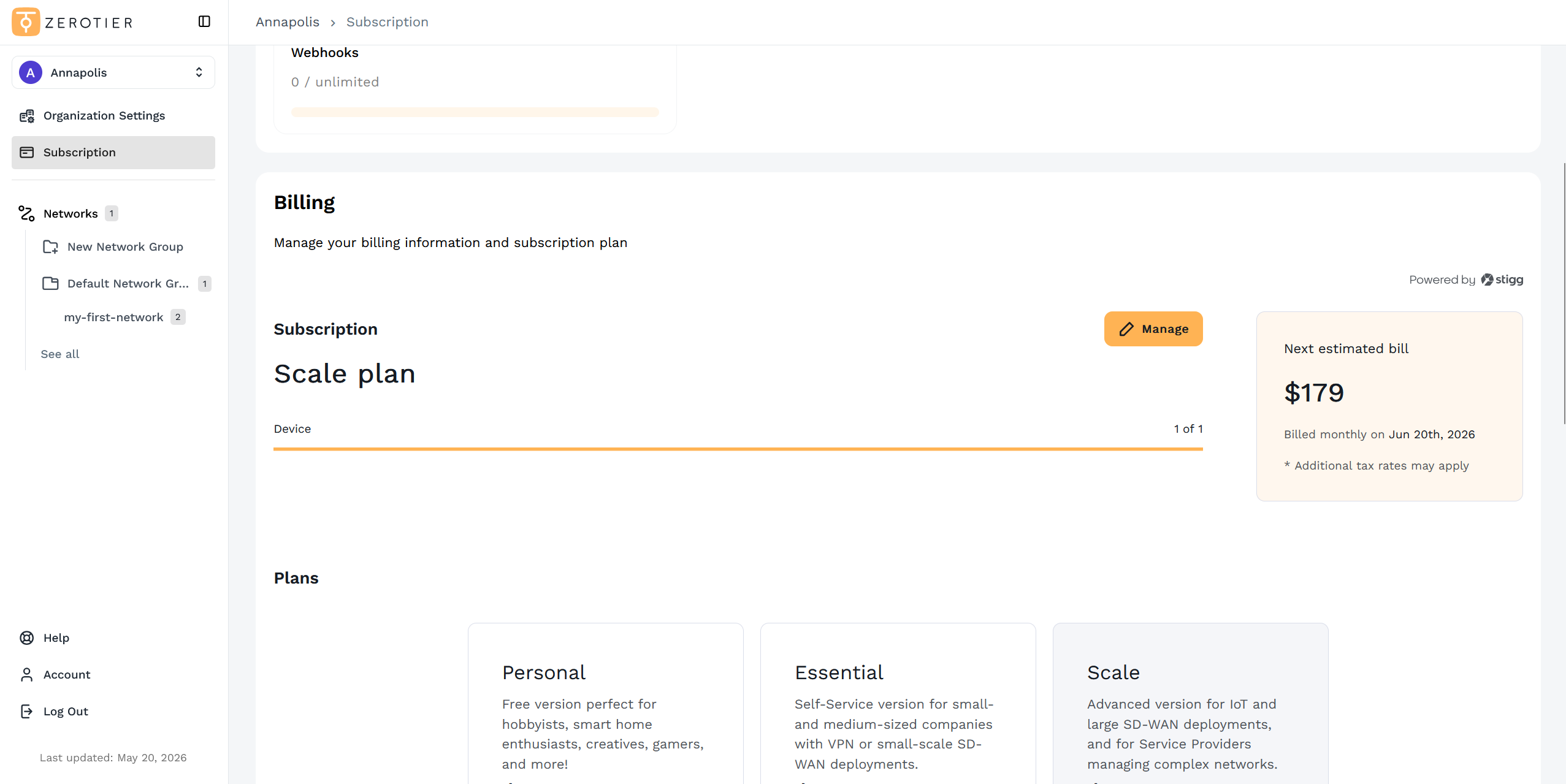This screenshot has height=784, width=1566.
Task: Click the Scale plan subscription heading
Action: coord(345,373)
